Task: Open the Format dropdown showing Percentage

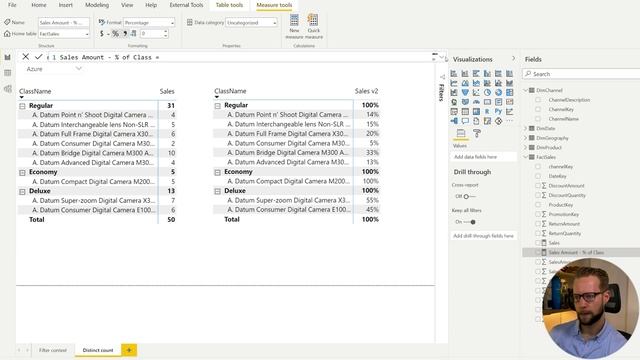Action: 149,22
